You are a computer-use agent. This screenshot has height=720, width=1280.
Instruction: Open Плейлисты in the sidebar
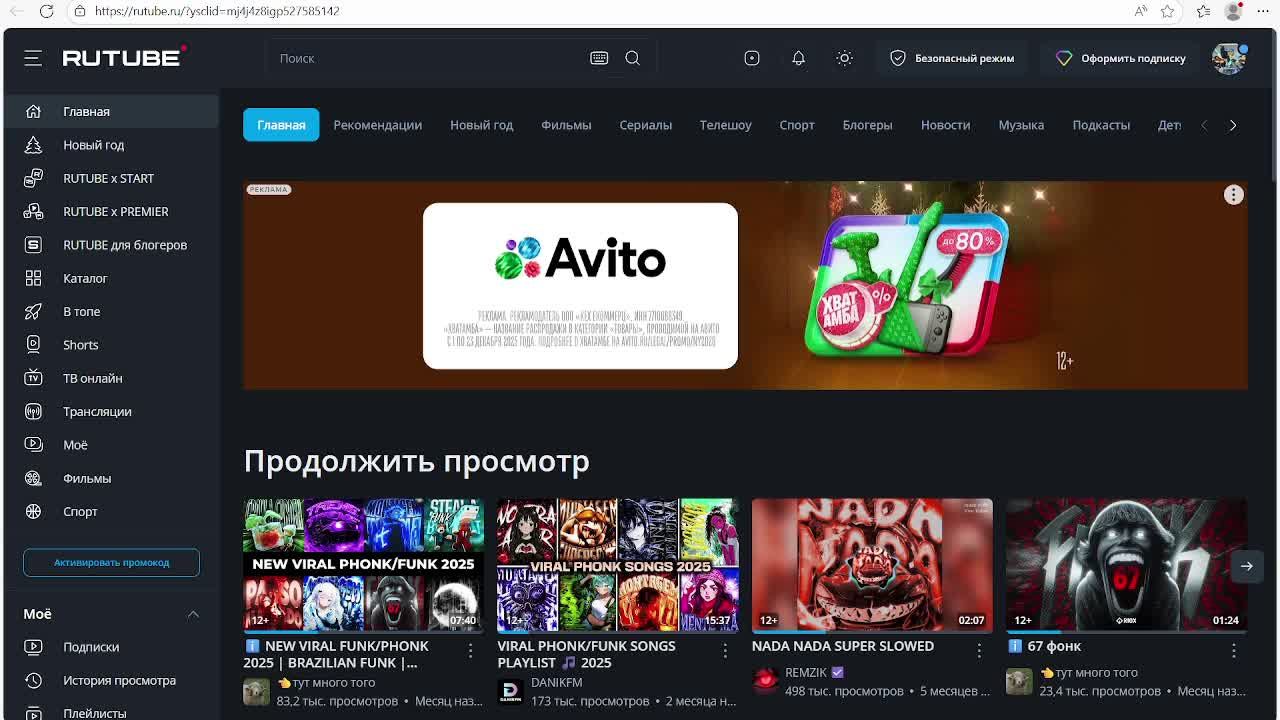pyautogui.click(x=110, y=712)
